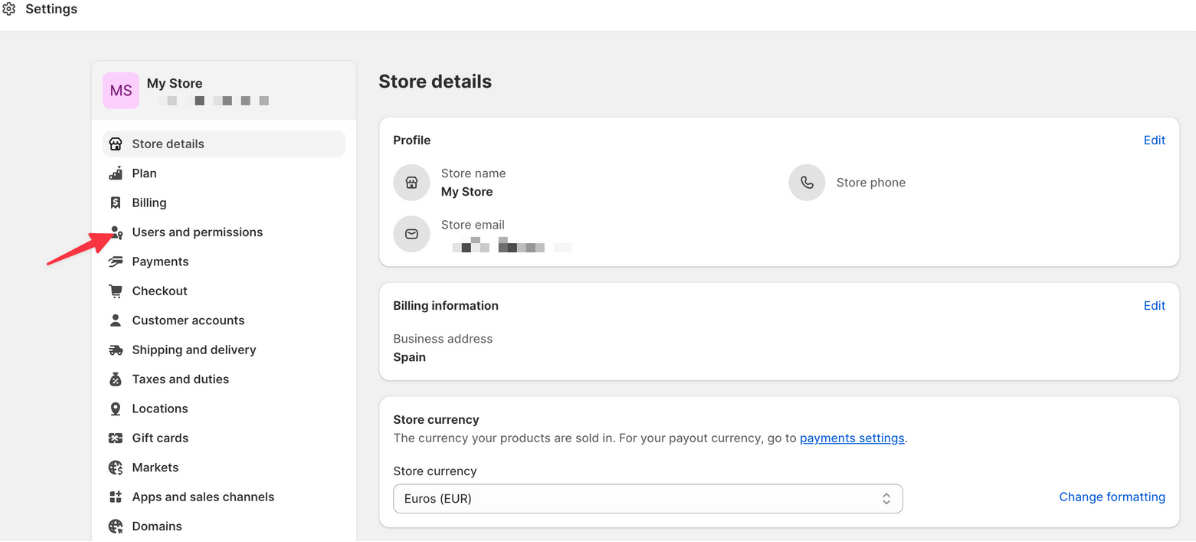Click the Billing information heading
Image resolution: width=1196 pixels, height=542 pixels.
[445, 306]
